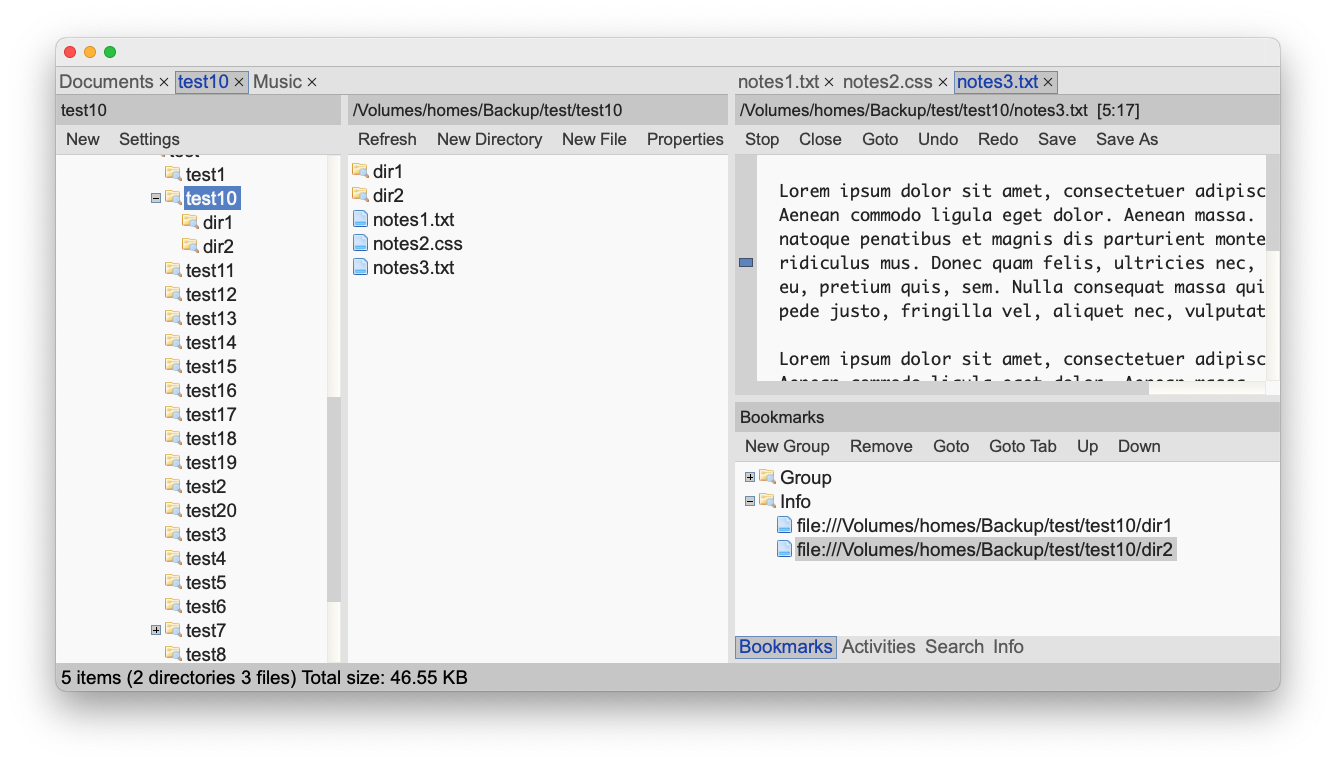Click the folder tree vertical scrollbar thumb

coord(334,499)
